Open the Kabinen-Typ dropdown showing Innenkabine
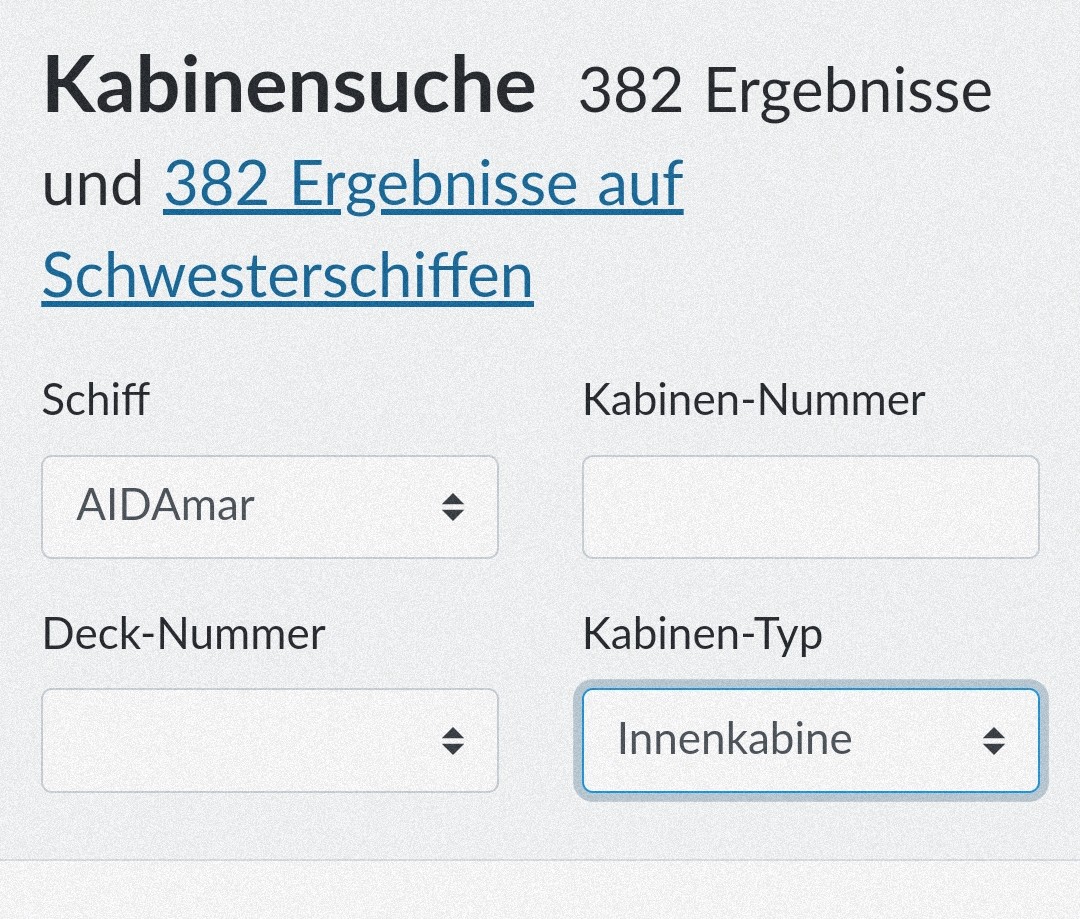This screenshot has width=1080, height=919. pos(810,740)
